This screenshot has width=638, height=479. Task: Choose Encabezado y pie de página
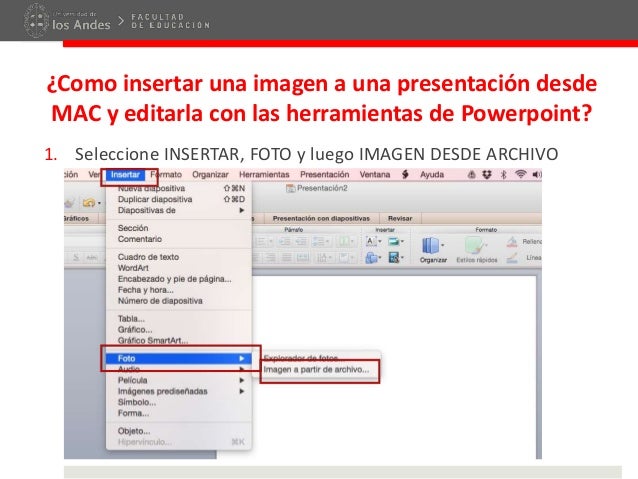coord(179,279)
